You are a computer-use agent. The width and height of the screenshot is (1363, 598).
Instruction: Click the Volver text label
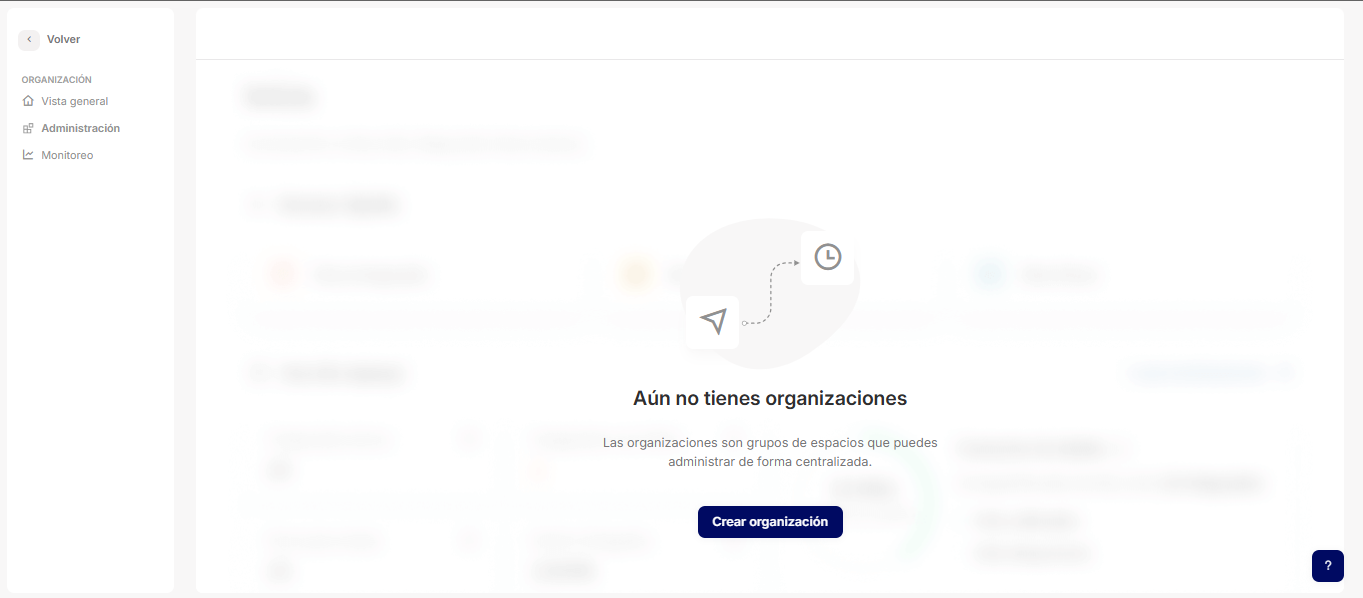coord(63,40)
